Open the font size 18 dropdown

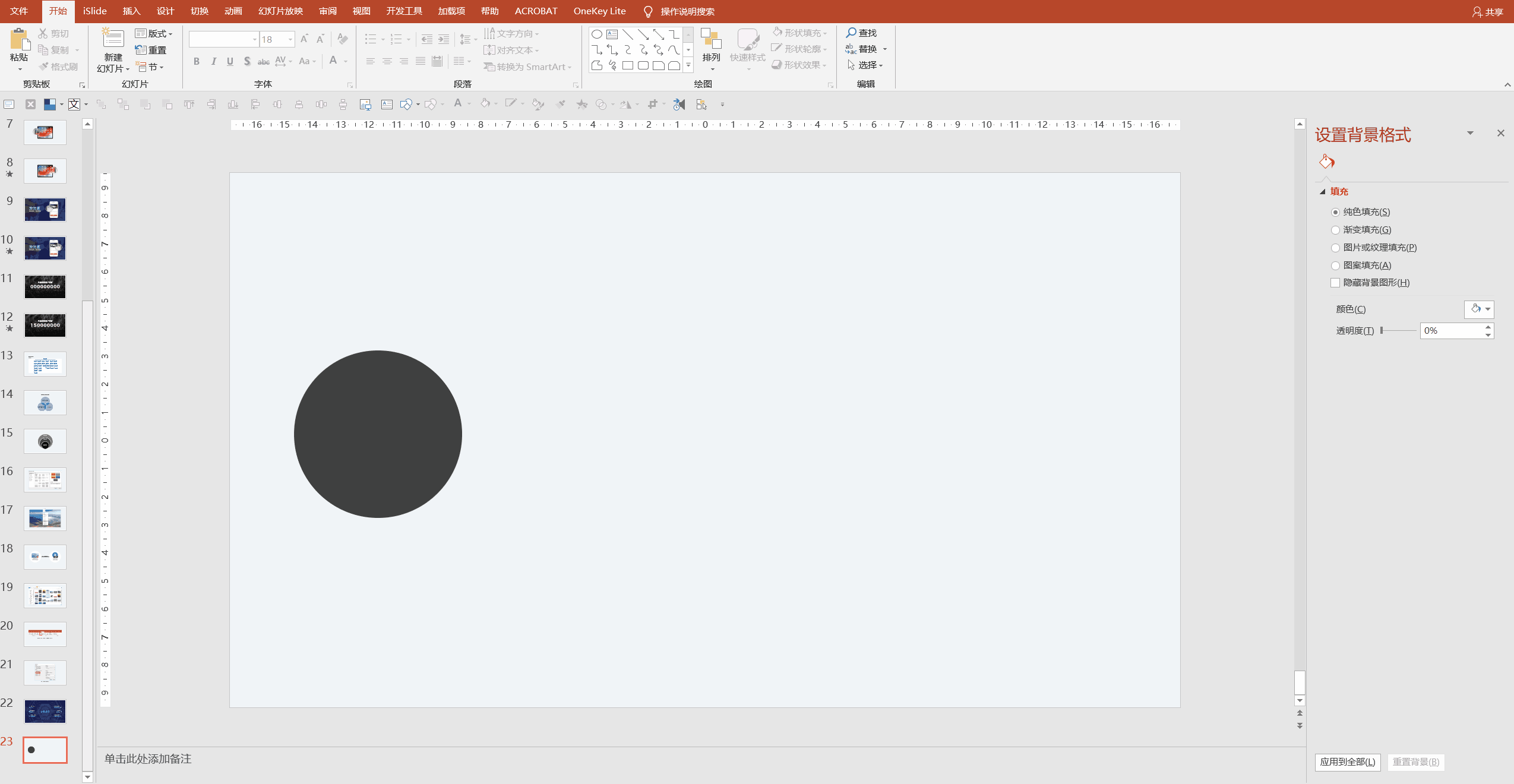coord(290,39)
